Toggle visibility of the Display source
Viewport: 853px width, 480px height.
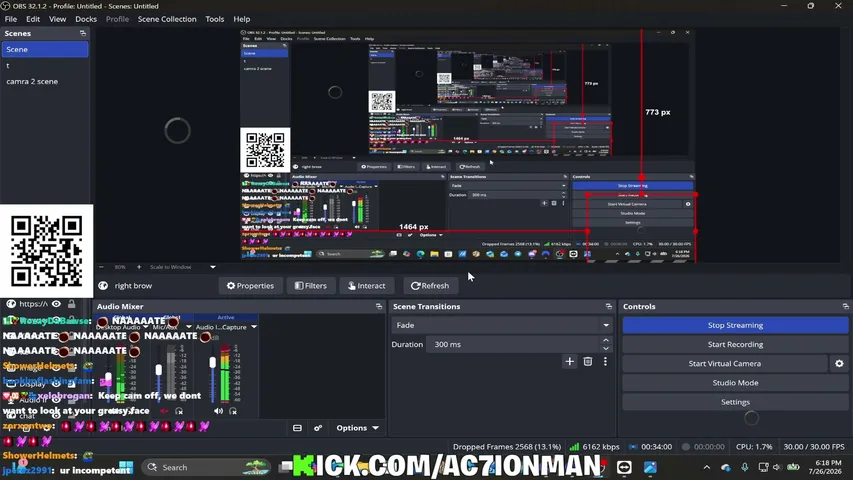click(x=56, y=384)
